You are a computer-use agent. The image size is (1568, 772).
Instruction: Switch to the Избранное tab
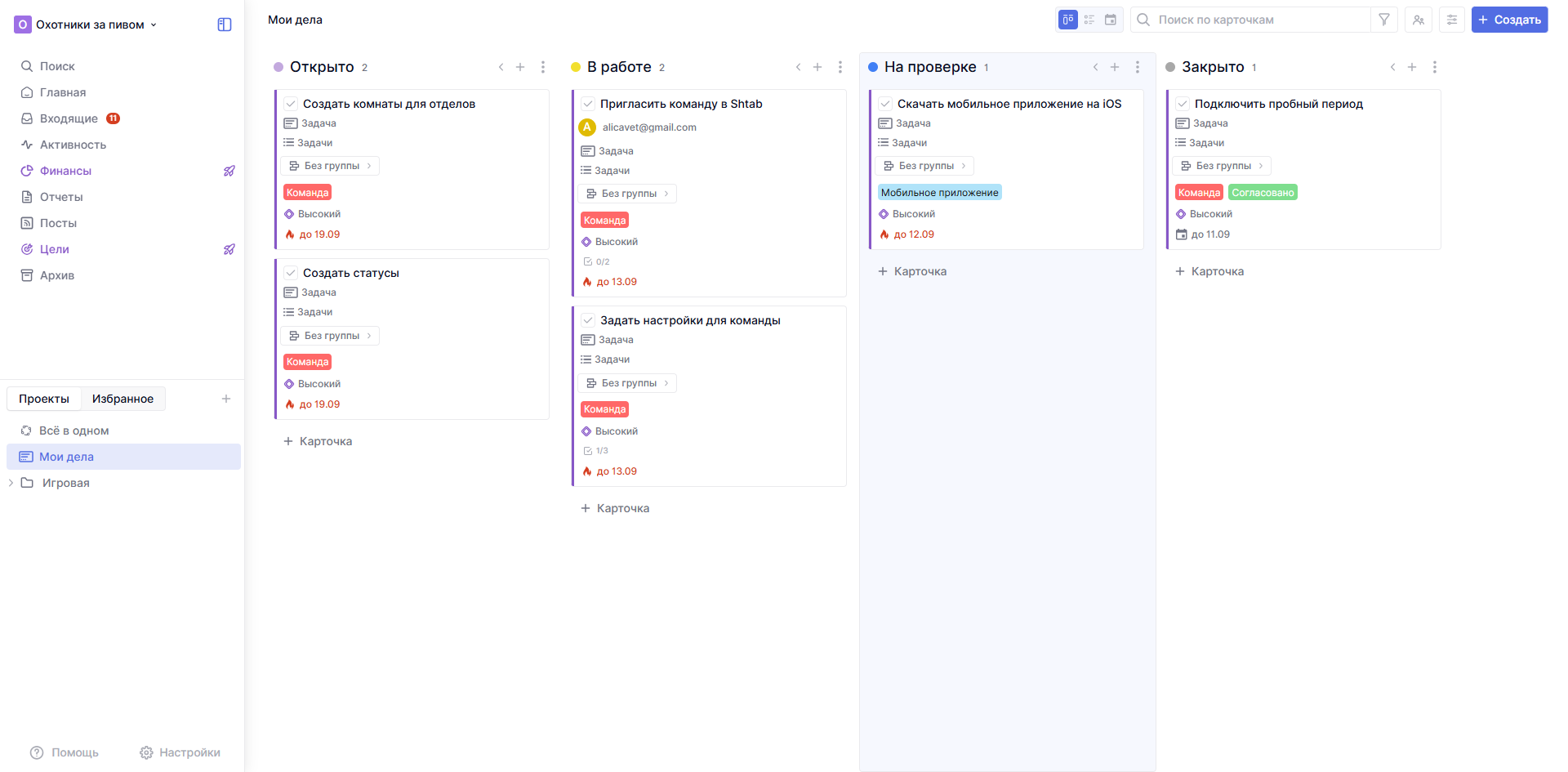tap(122, 399)
